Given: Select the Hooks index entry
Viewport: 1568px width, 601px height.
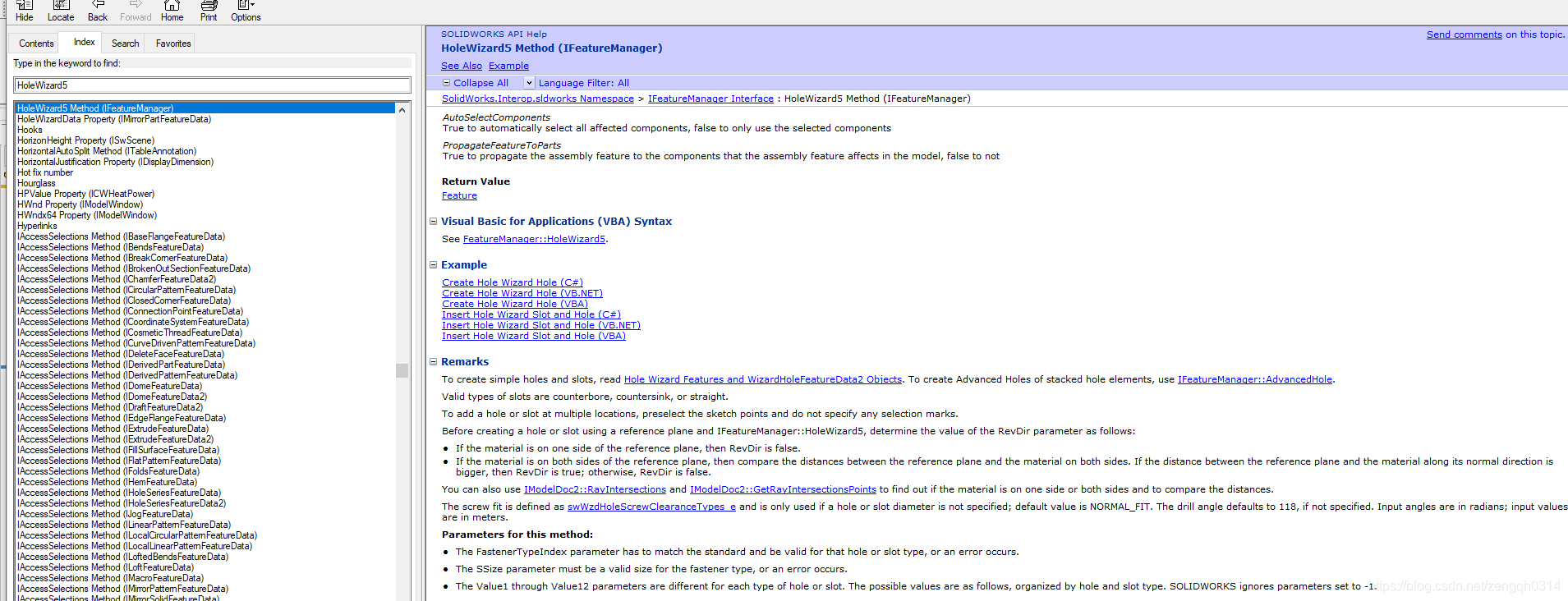Looking at the screenshot, I should [30, 130].
